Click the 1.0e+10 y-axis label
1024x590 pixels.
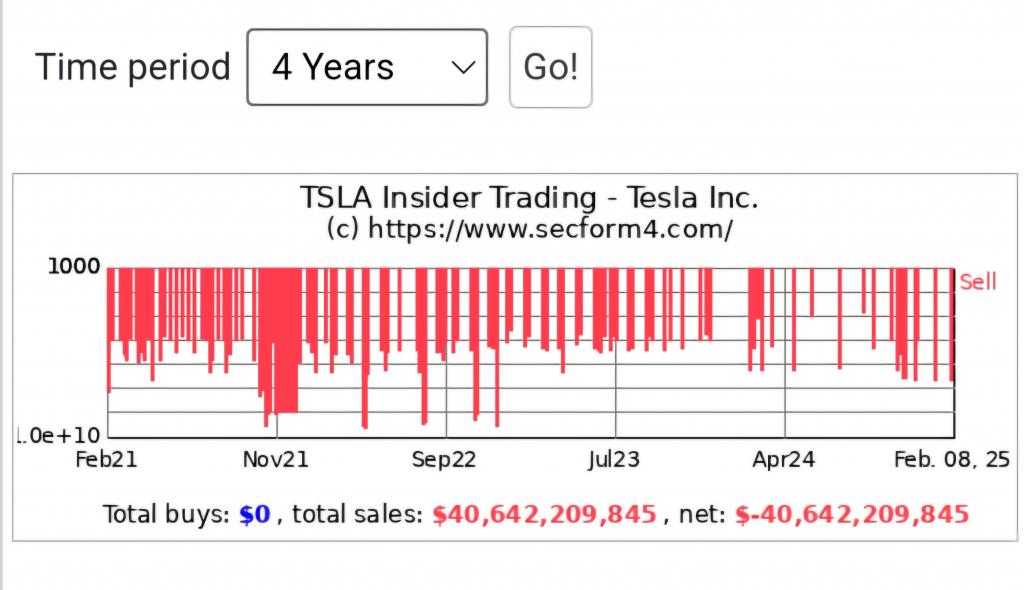coord(58,436)
